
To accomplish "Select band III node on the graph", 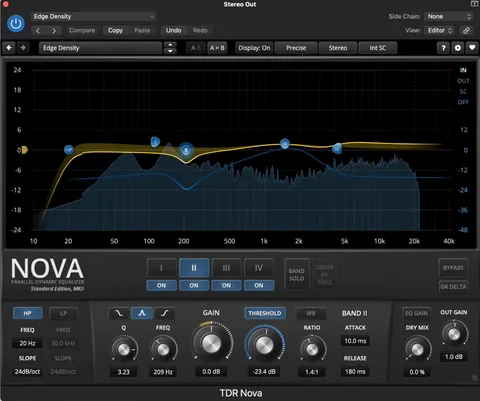I will (285, 144).
